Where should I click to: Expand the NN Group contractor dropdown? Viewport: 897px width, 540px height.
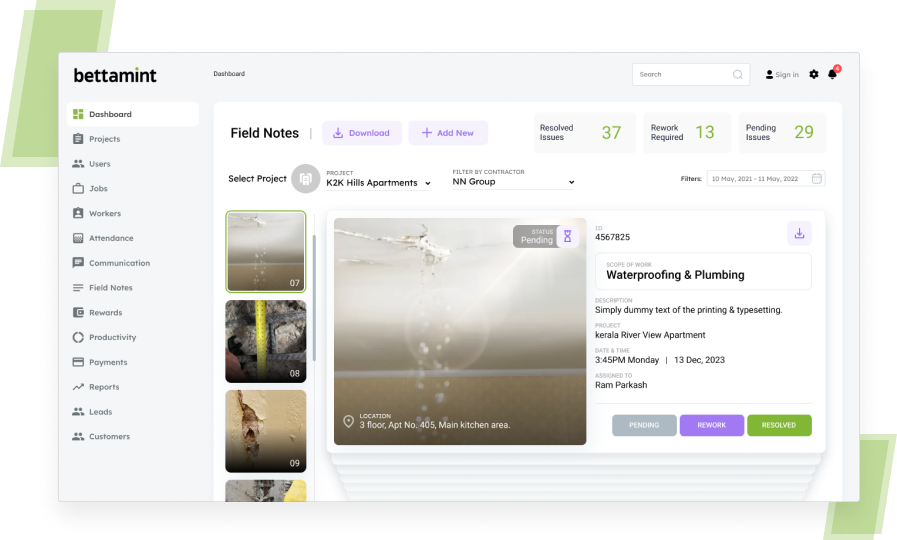(x=513, y=182)
